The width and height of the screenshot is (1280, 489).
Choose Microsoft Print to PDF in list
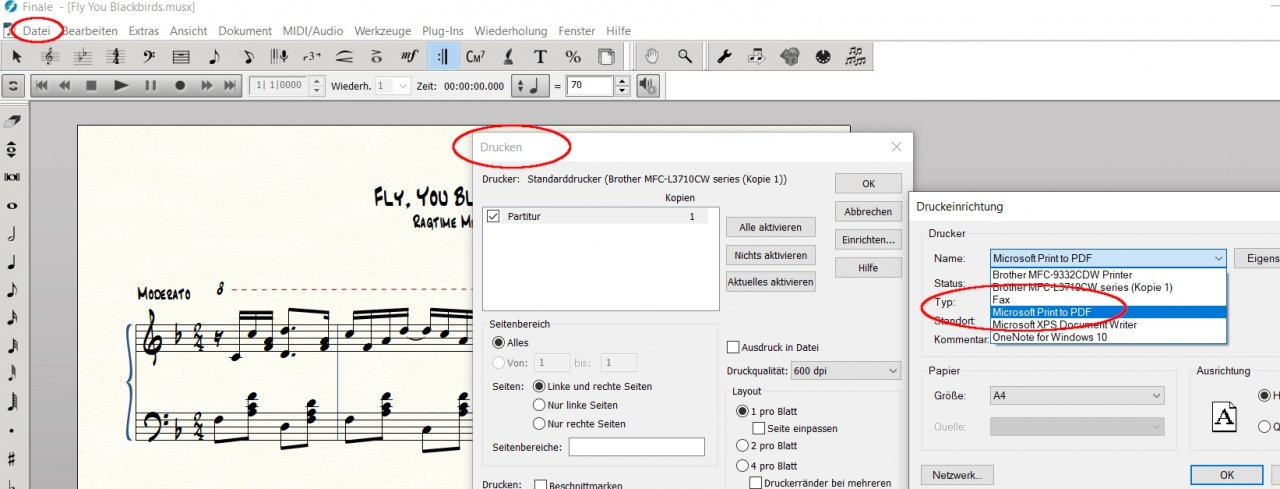point(1108,312)
